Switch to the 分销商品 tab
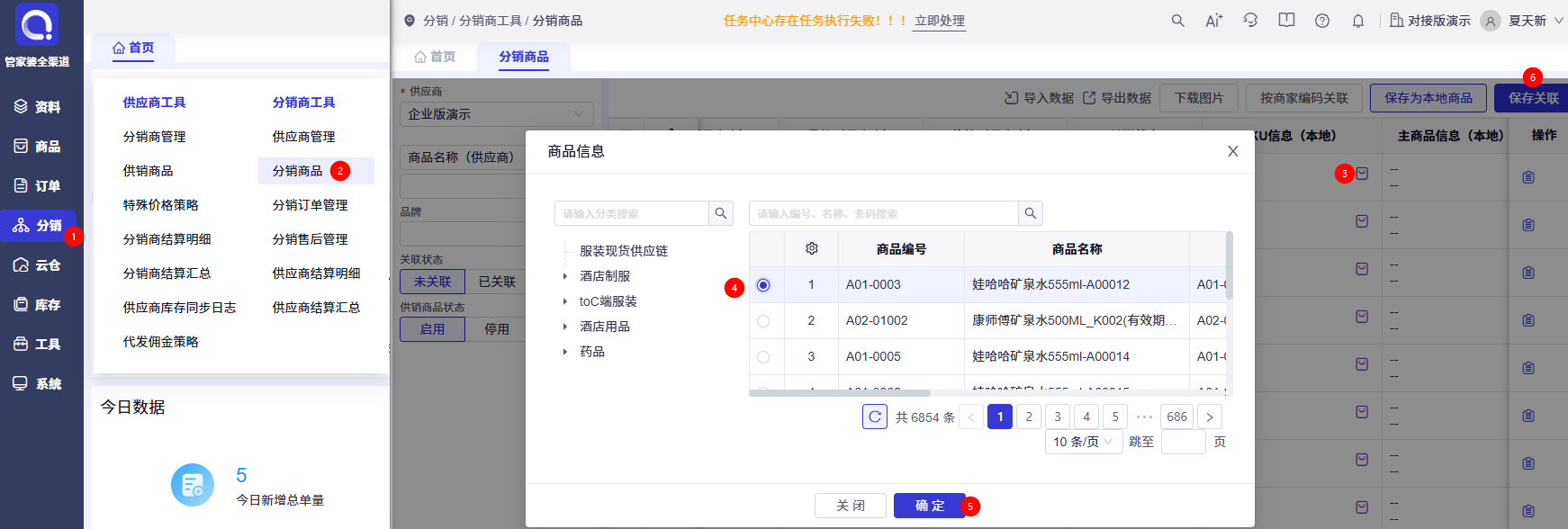 pos(524,57)
